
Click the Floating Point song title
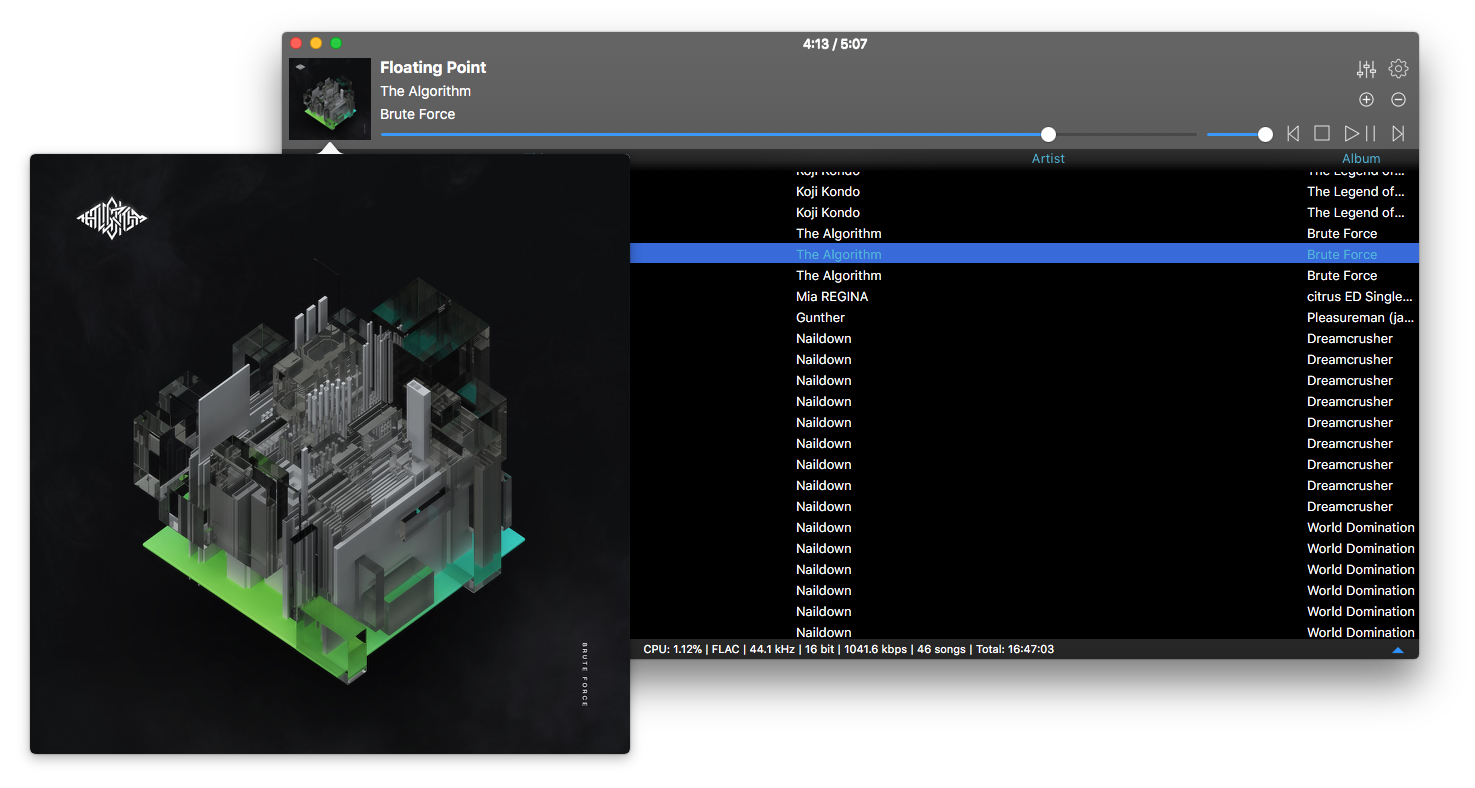[433, 67]
